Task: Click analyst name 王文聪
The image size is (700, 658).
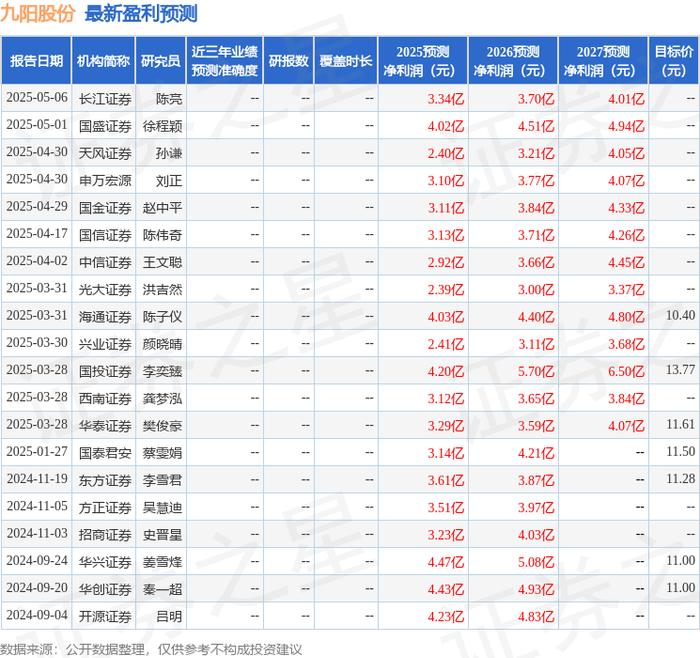Action: 162,262
